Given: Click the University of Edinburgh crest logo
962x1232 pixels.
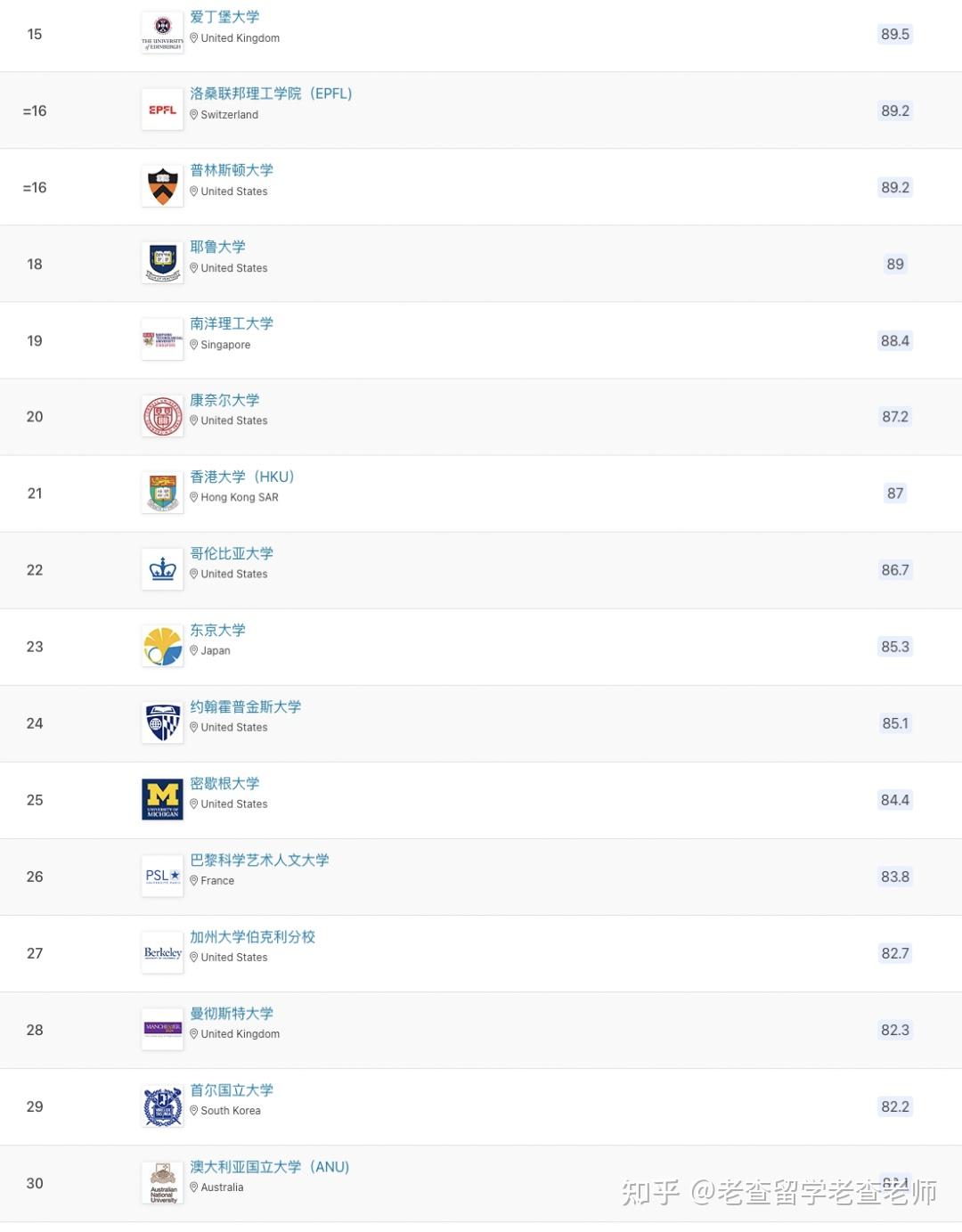Looking at the screenshot, I should 162,34.
